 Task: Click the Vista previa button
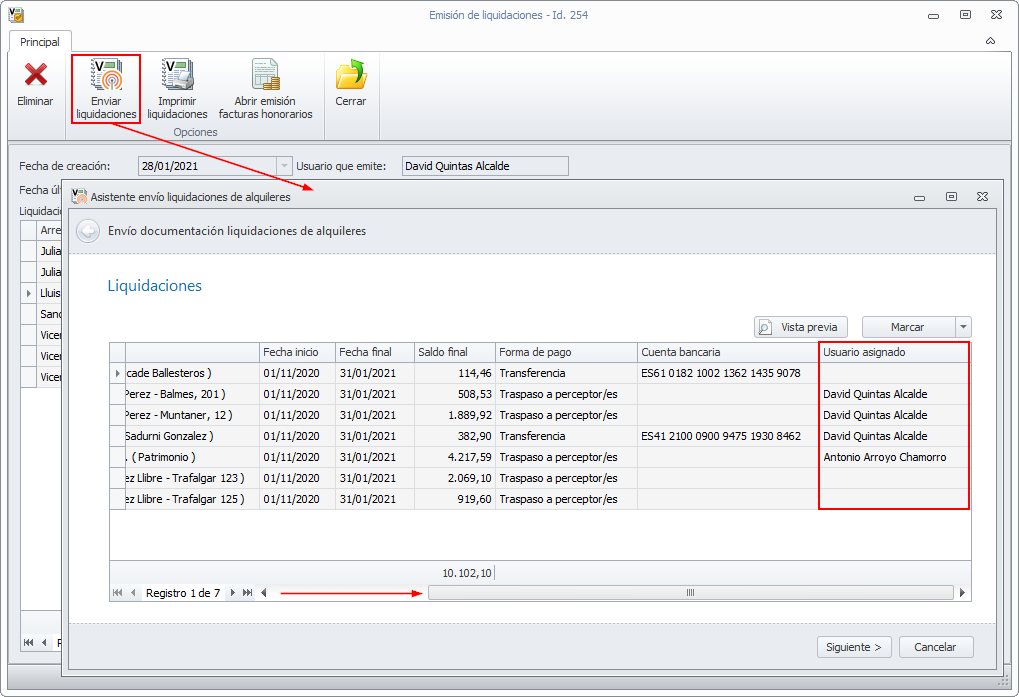(x=801, y=327)
